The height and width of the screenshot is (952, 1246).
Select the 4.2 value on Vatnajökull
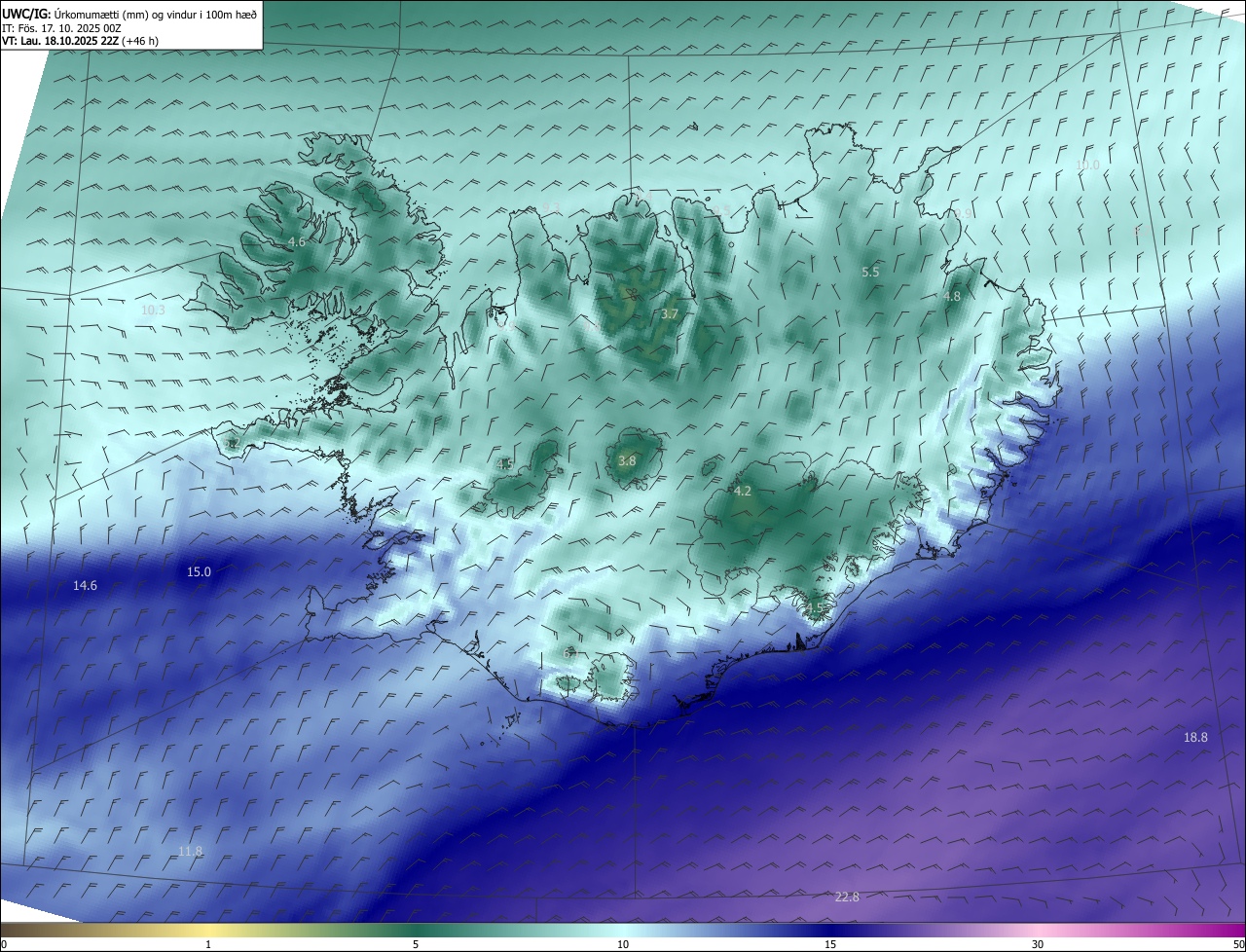[742, 491]
